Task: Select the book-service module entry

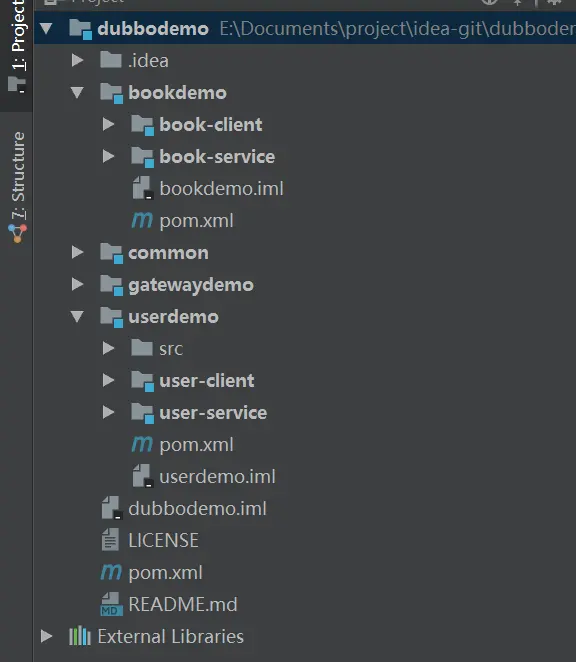Action: point(217,157)
